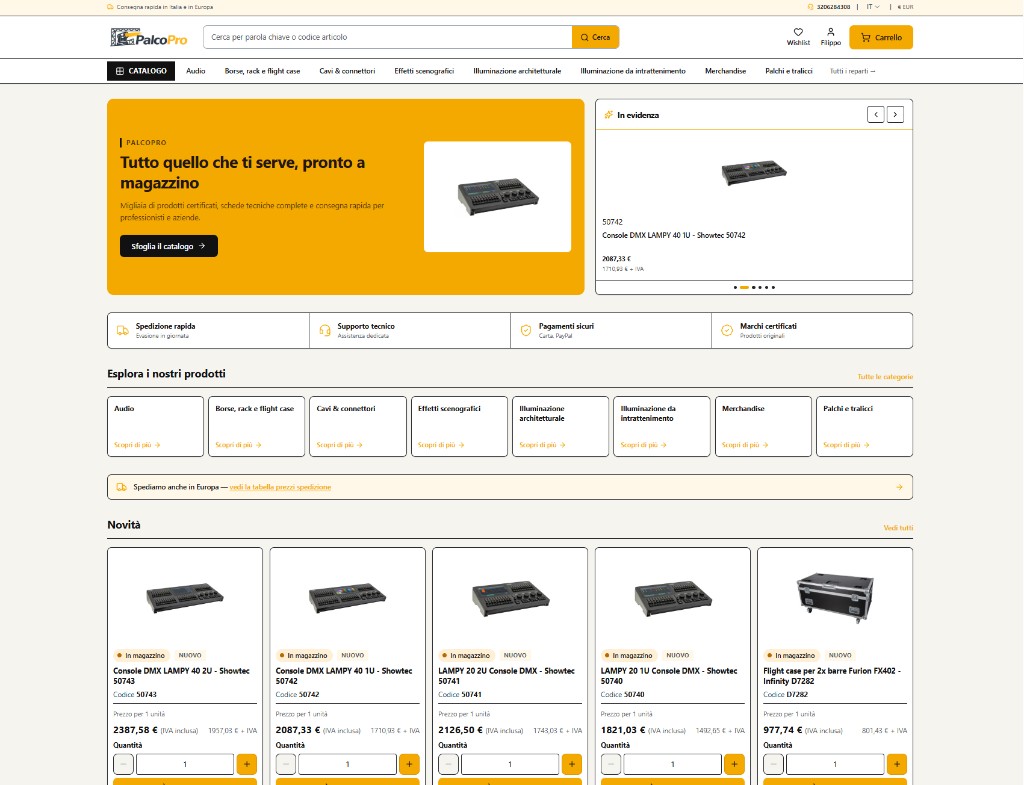
Task: Go to previous In evidenza item
Action: (x=876, y=115)
